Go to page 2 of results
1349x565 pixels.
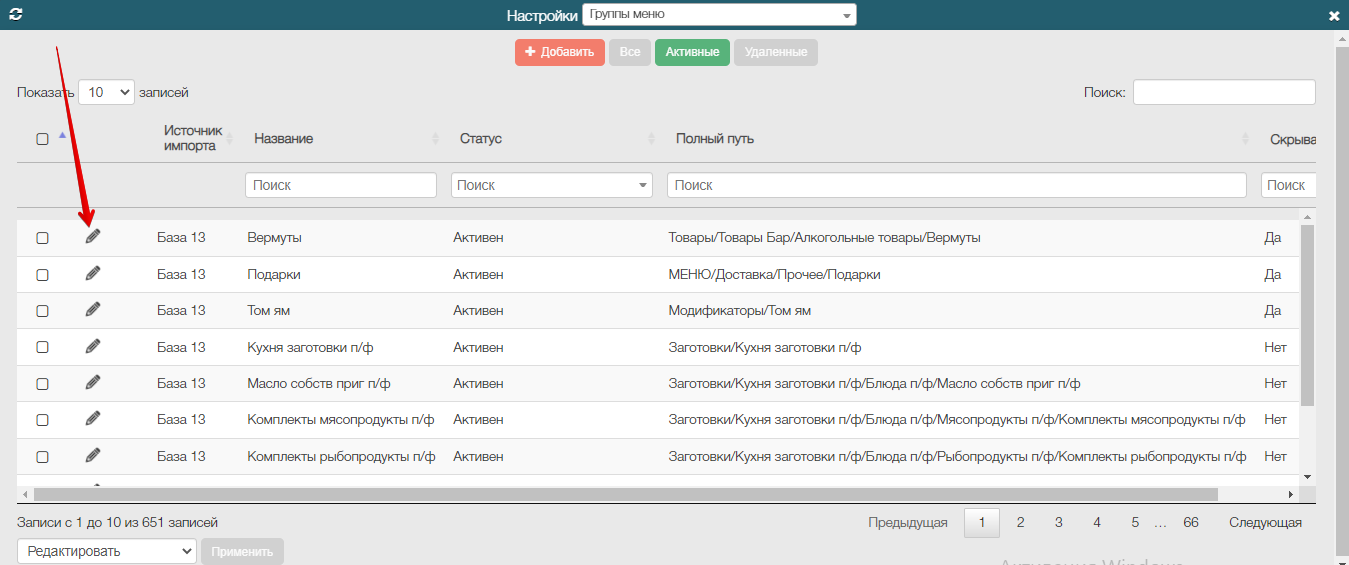[x=1020, y=522]
